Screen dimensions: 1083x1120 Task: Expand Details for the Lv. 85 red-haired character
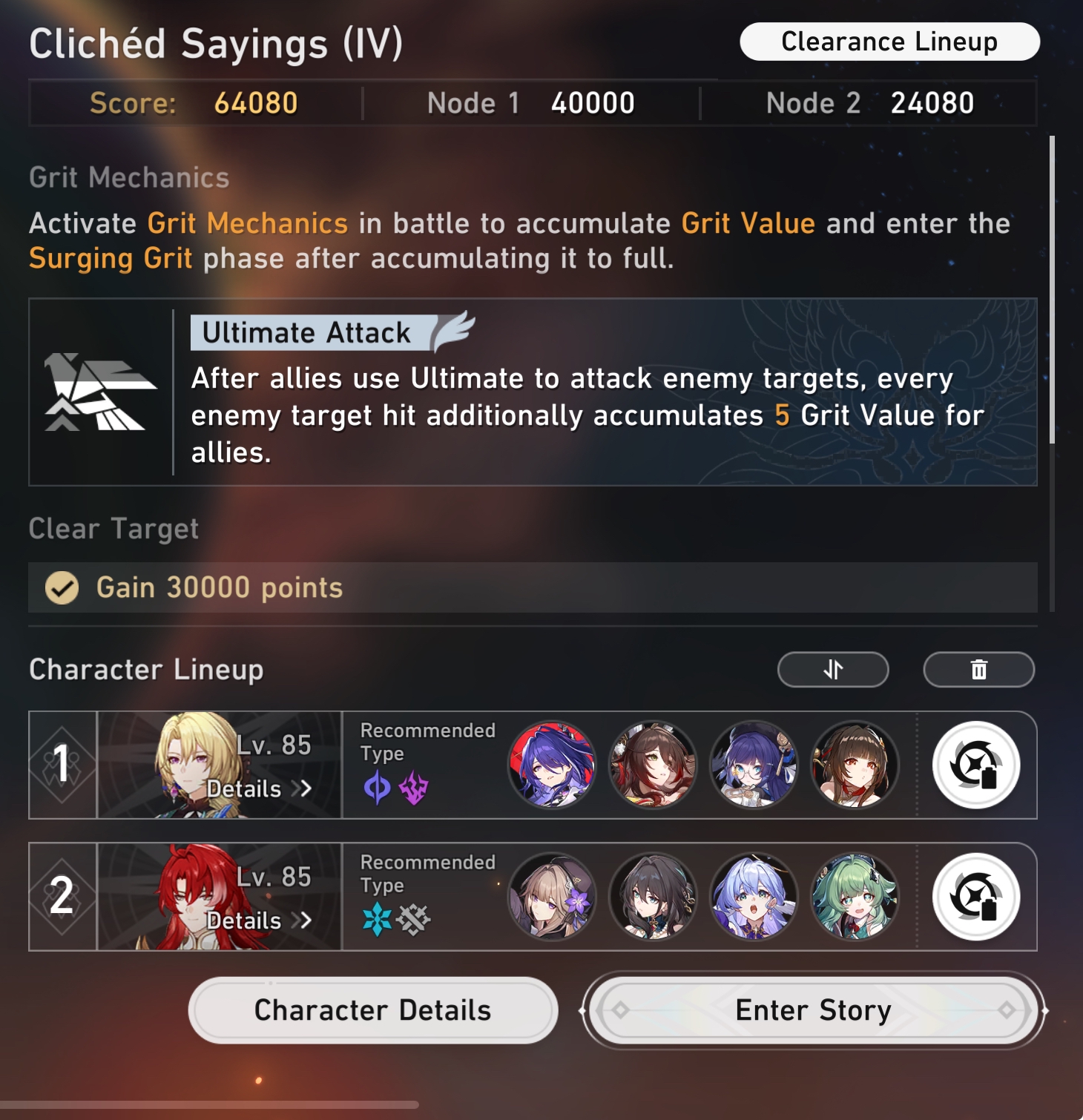(259, 920)
